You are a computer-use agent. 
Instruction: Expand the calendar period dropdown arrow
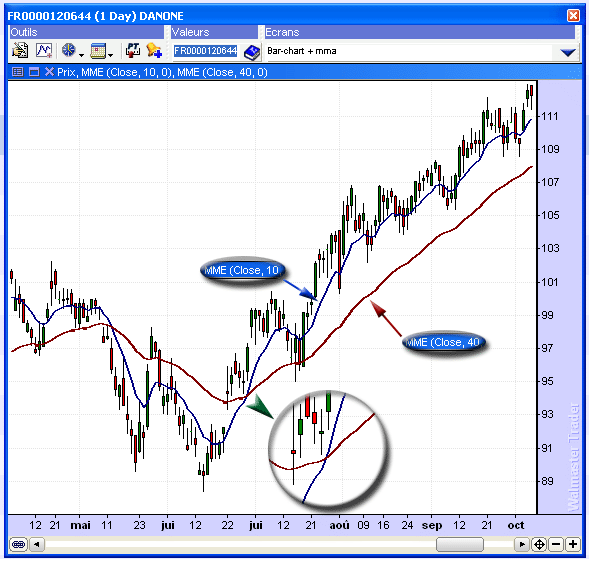click(110, 55)
